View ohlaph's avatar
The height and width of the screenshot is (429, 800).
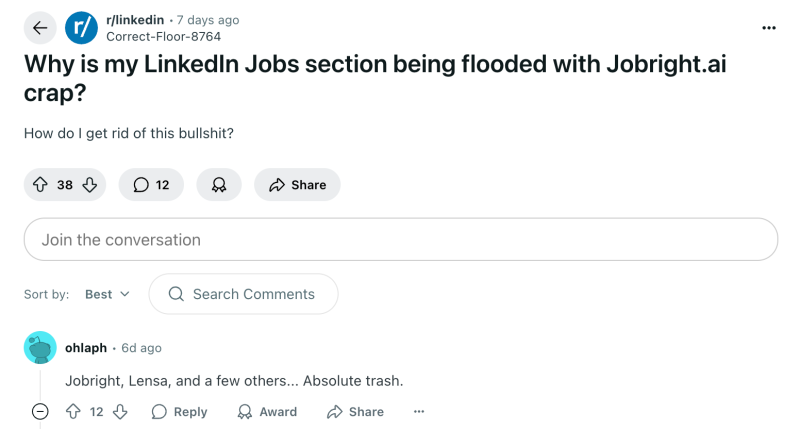[40, 348]
